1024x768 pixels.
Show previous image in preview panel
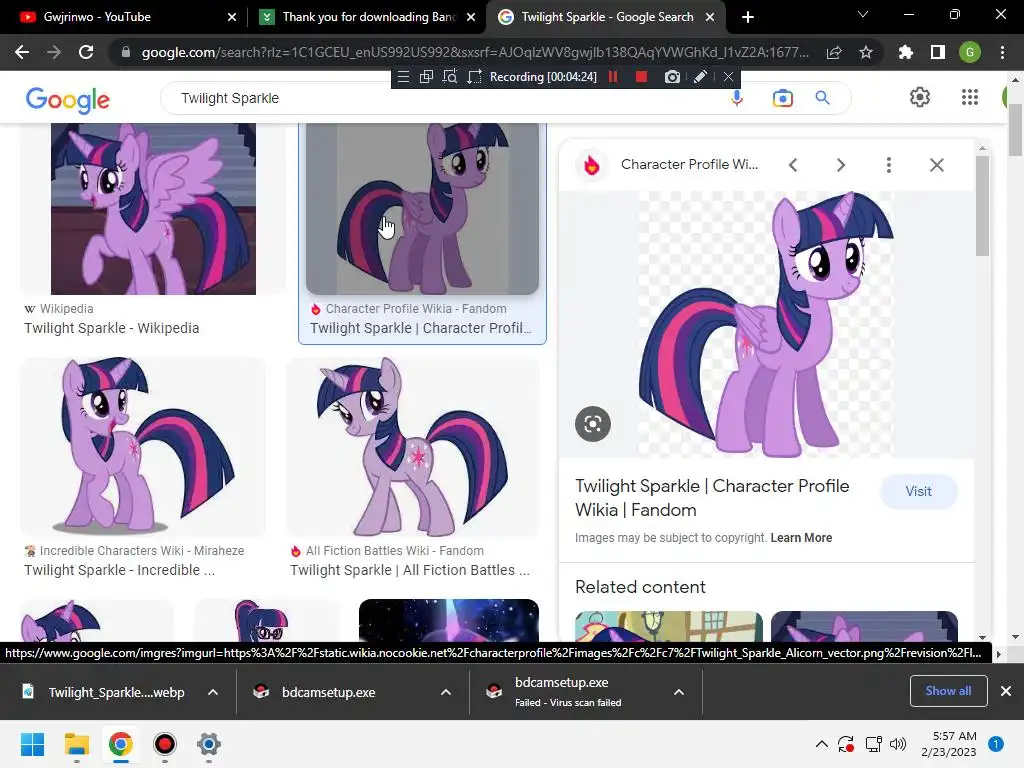[793, 165]
